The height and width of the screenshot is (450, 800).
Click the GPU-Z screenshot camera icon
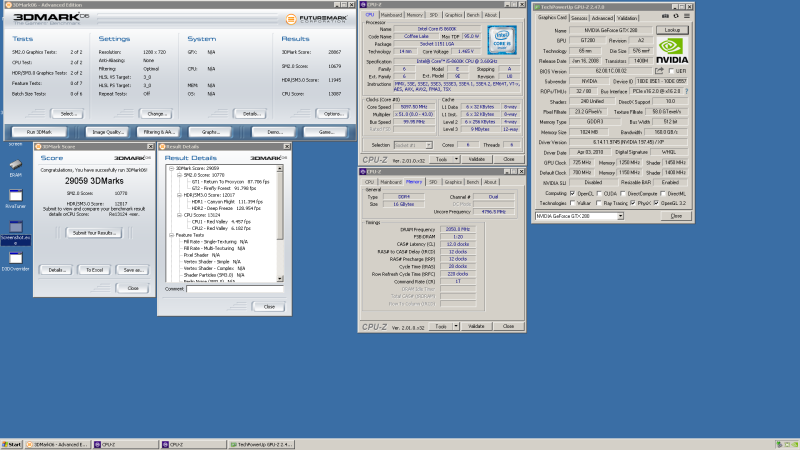(665, 16)
